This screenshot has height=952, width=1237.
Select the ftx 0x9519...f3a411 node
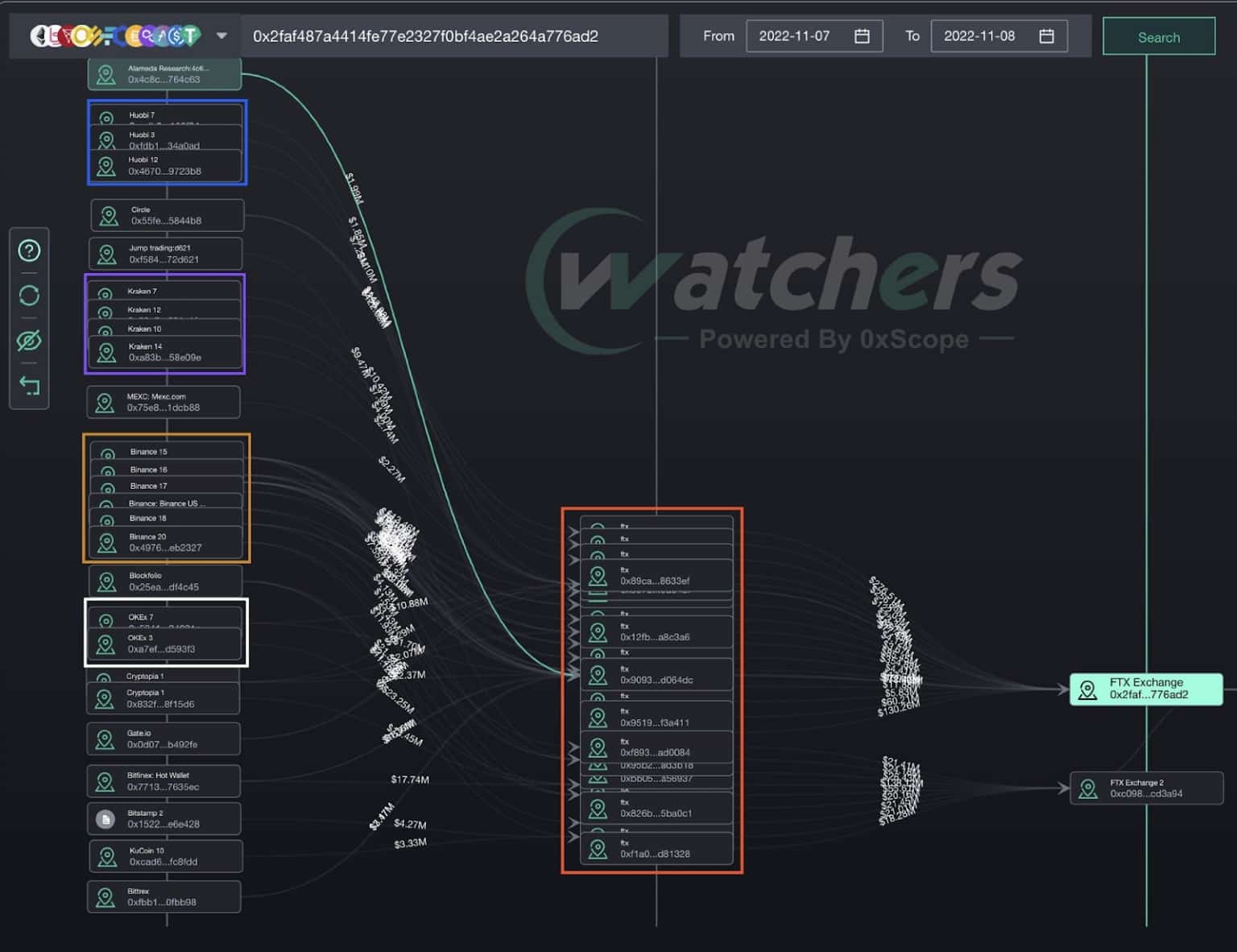pos(656,717)
